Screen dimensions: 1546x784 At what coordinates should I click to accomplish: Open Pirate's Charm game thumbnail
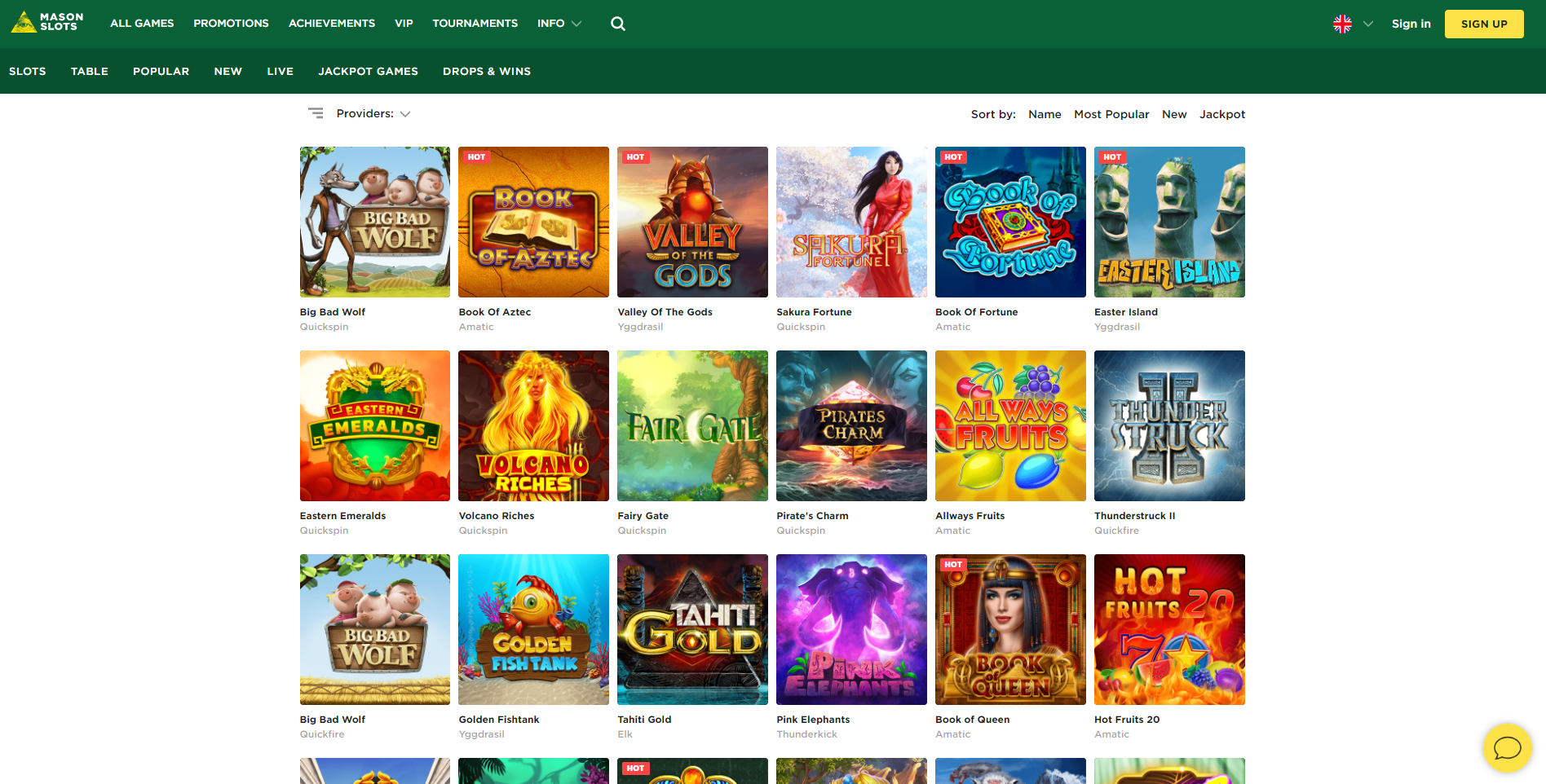(x=852, y=425)
